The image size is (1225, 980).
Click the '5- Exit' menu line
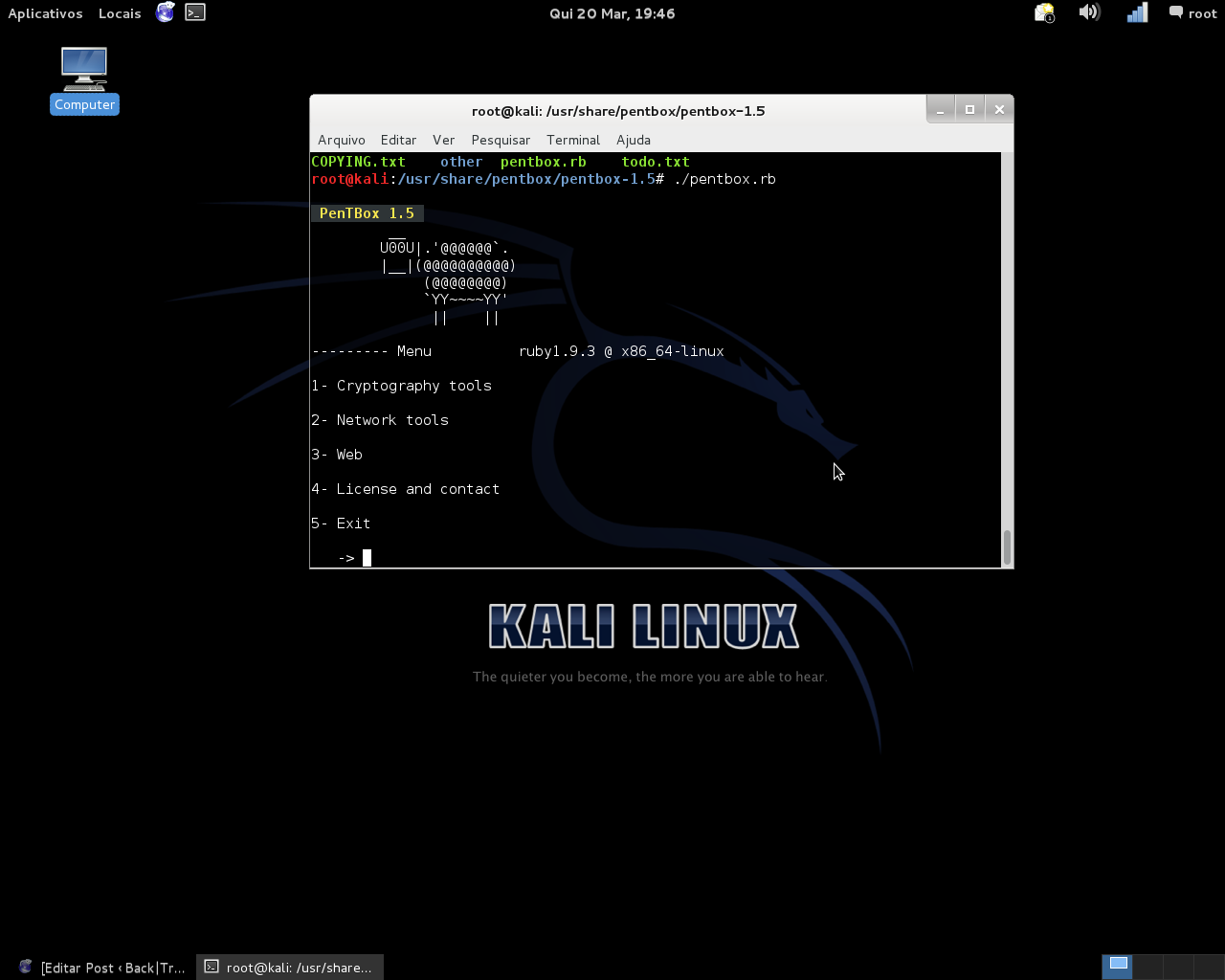[341, 523]
